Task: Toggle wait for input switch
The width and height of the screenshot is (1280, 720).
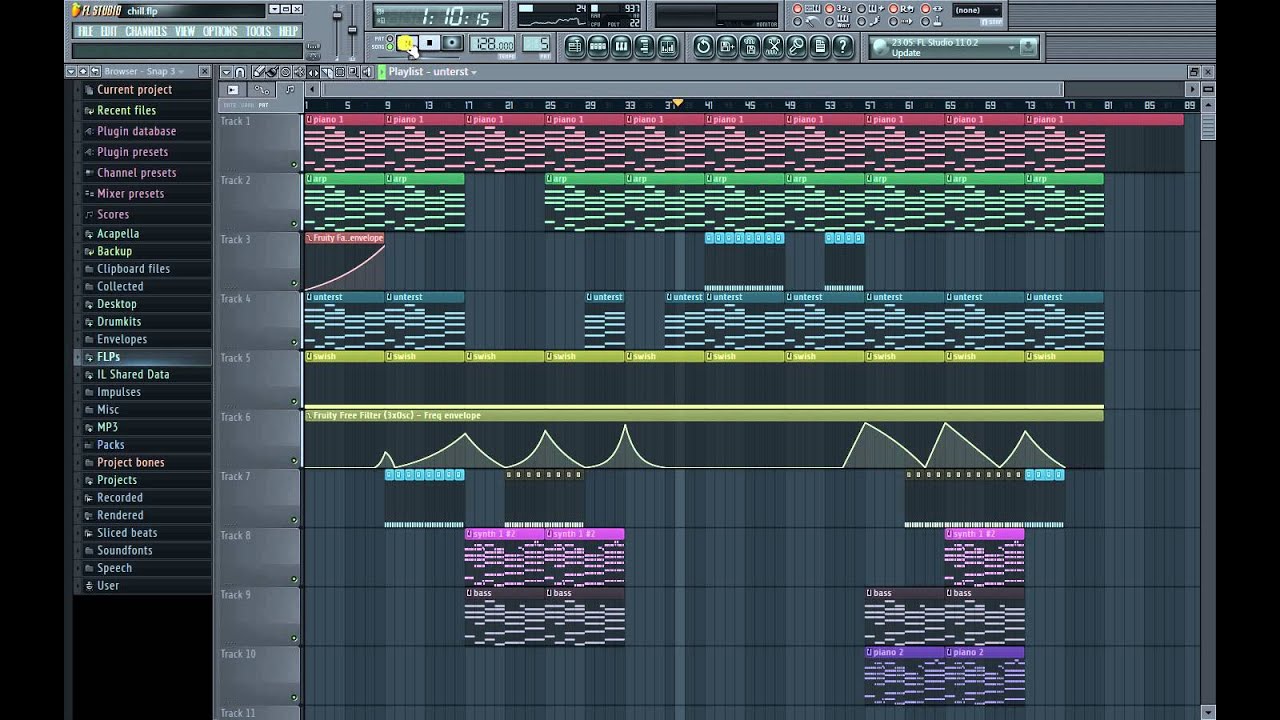Action: pos(829,22)
